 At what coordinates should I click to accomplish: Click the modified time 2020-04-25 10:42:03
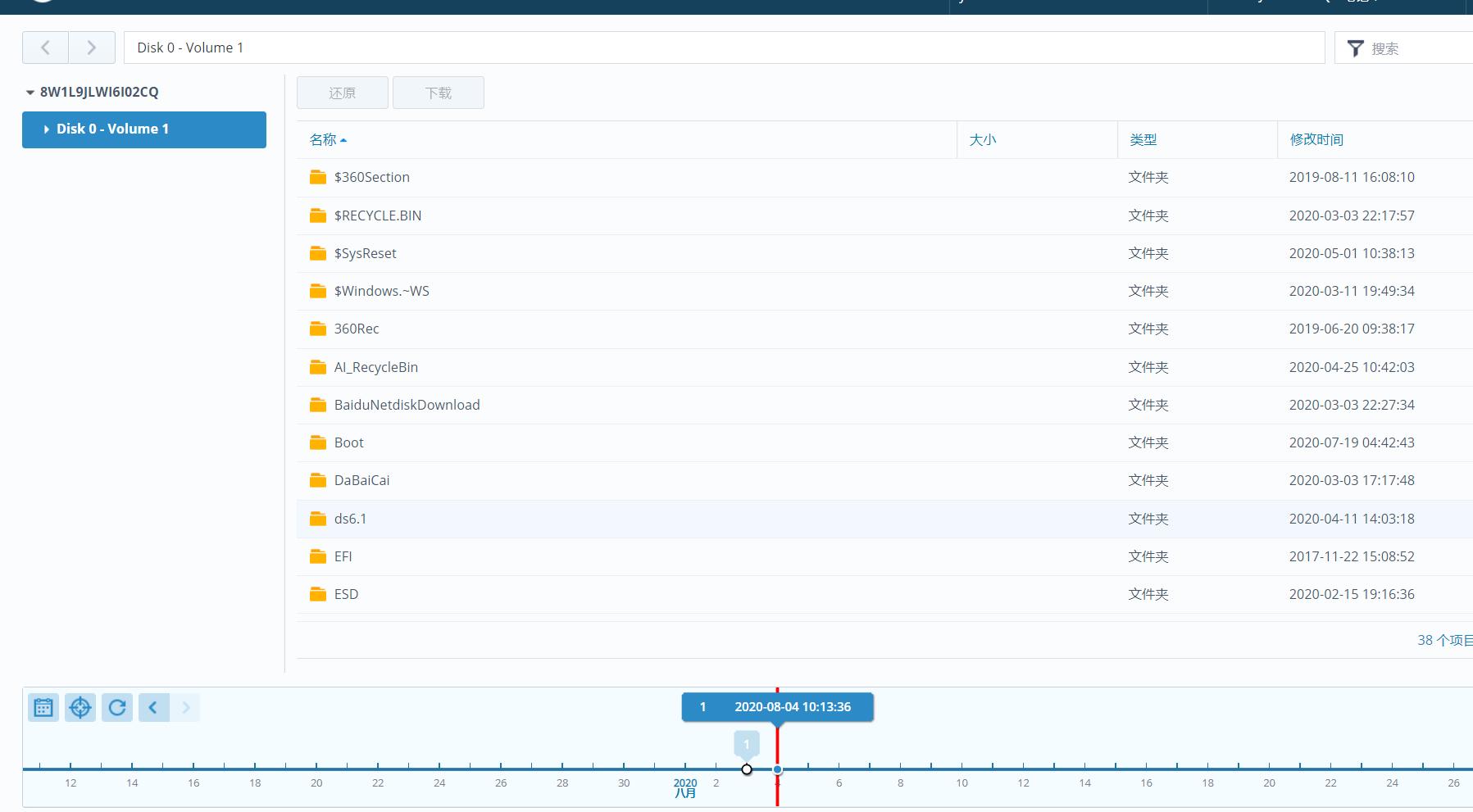[1352, 367]
